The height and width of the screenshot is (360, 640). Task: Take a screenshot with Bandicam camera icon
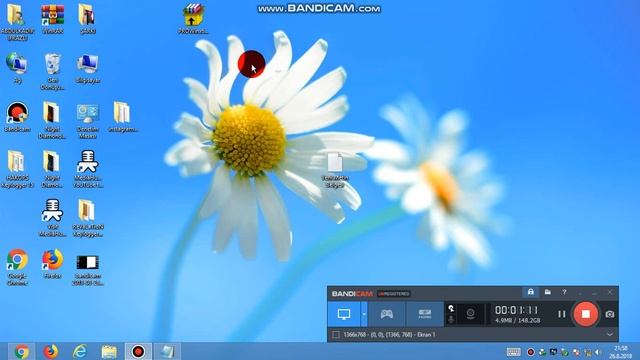610,314
